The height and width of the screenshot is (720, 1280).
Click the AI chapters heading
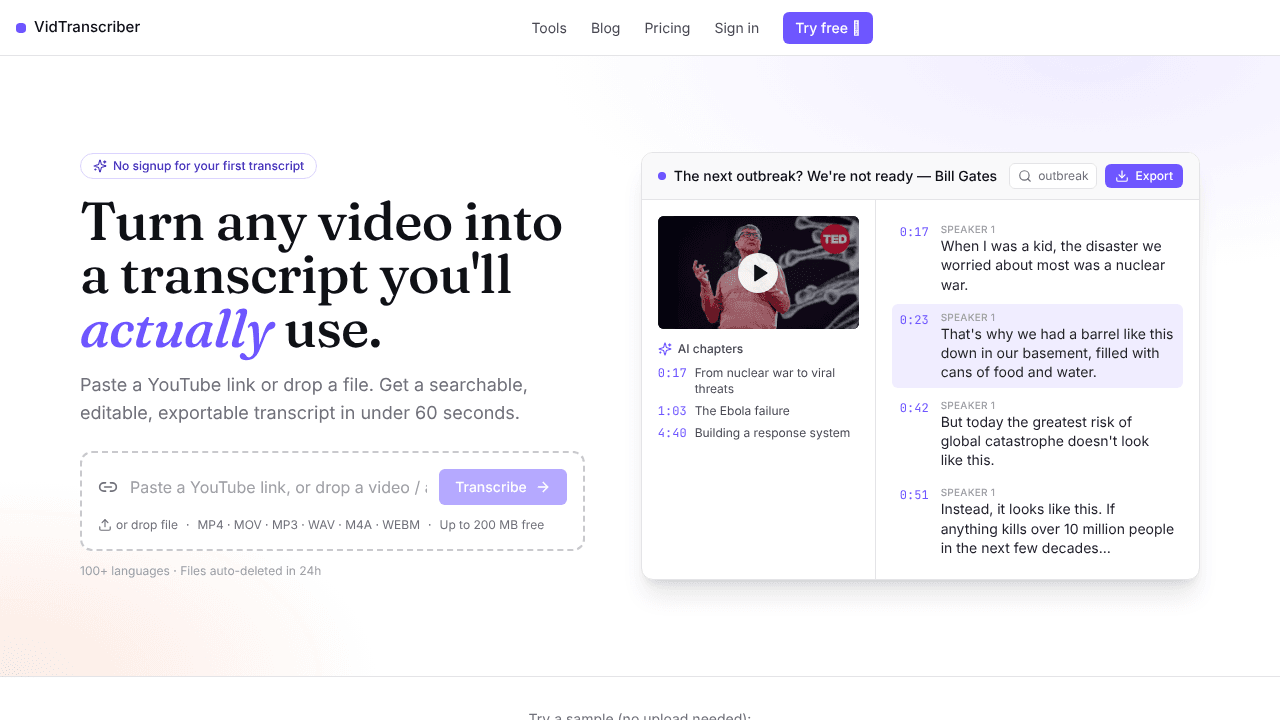tap(710, 349)
